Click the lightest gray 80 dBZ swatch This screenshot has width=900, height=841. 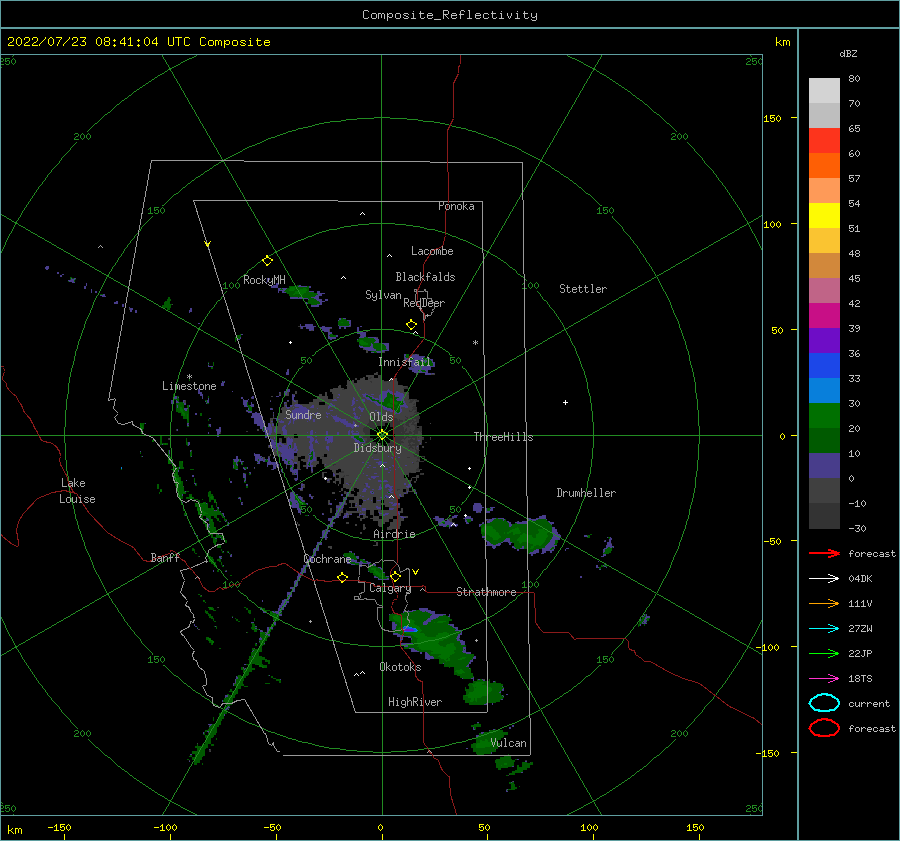(824, 91)
